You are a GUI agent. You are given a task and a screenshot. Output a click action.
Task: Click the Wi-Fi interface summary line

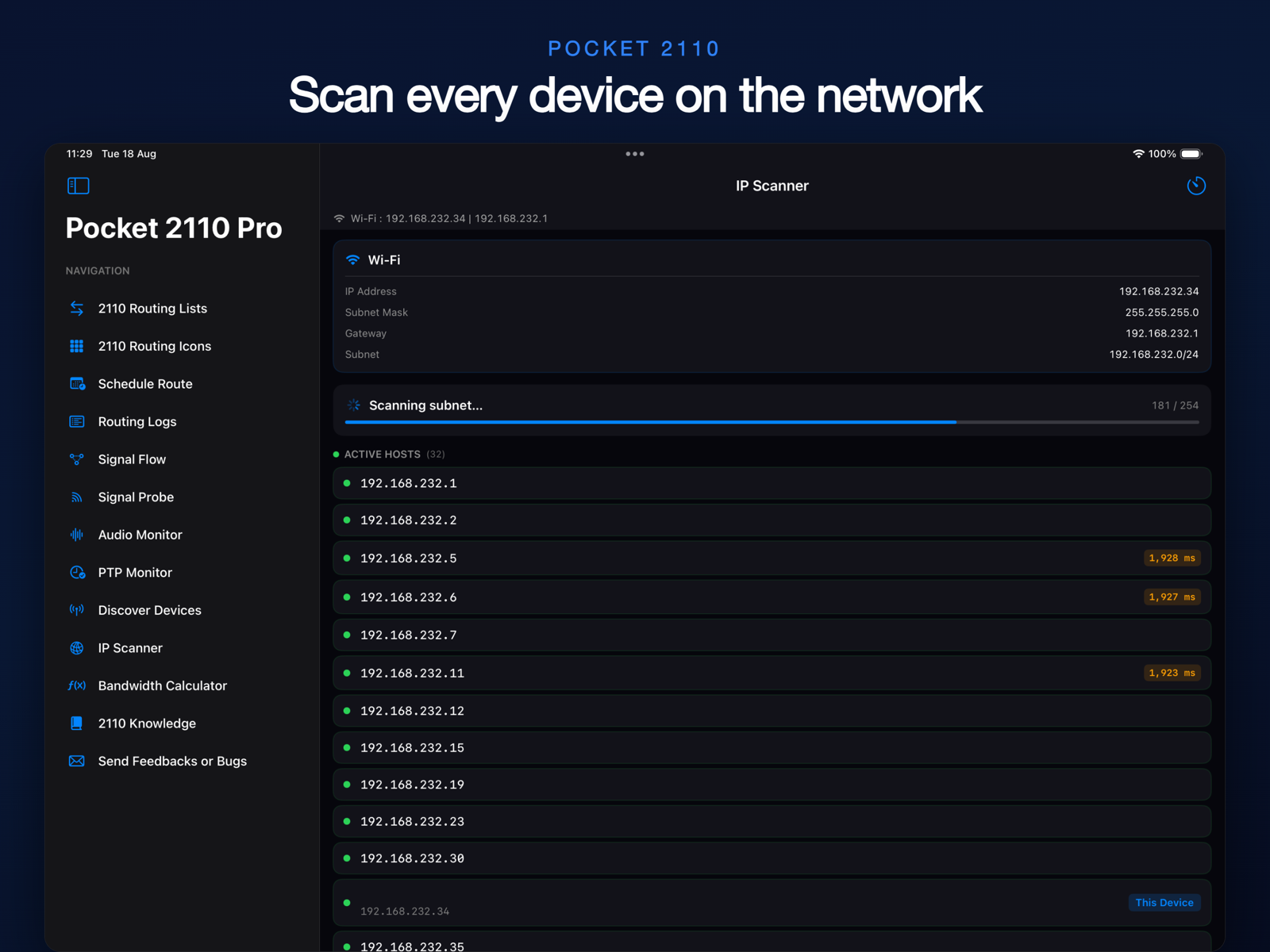[441, 218]
